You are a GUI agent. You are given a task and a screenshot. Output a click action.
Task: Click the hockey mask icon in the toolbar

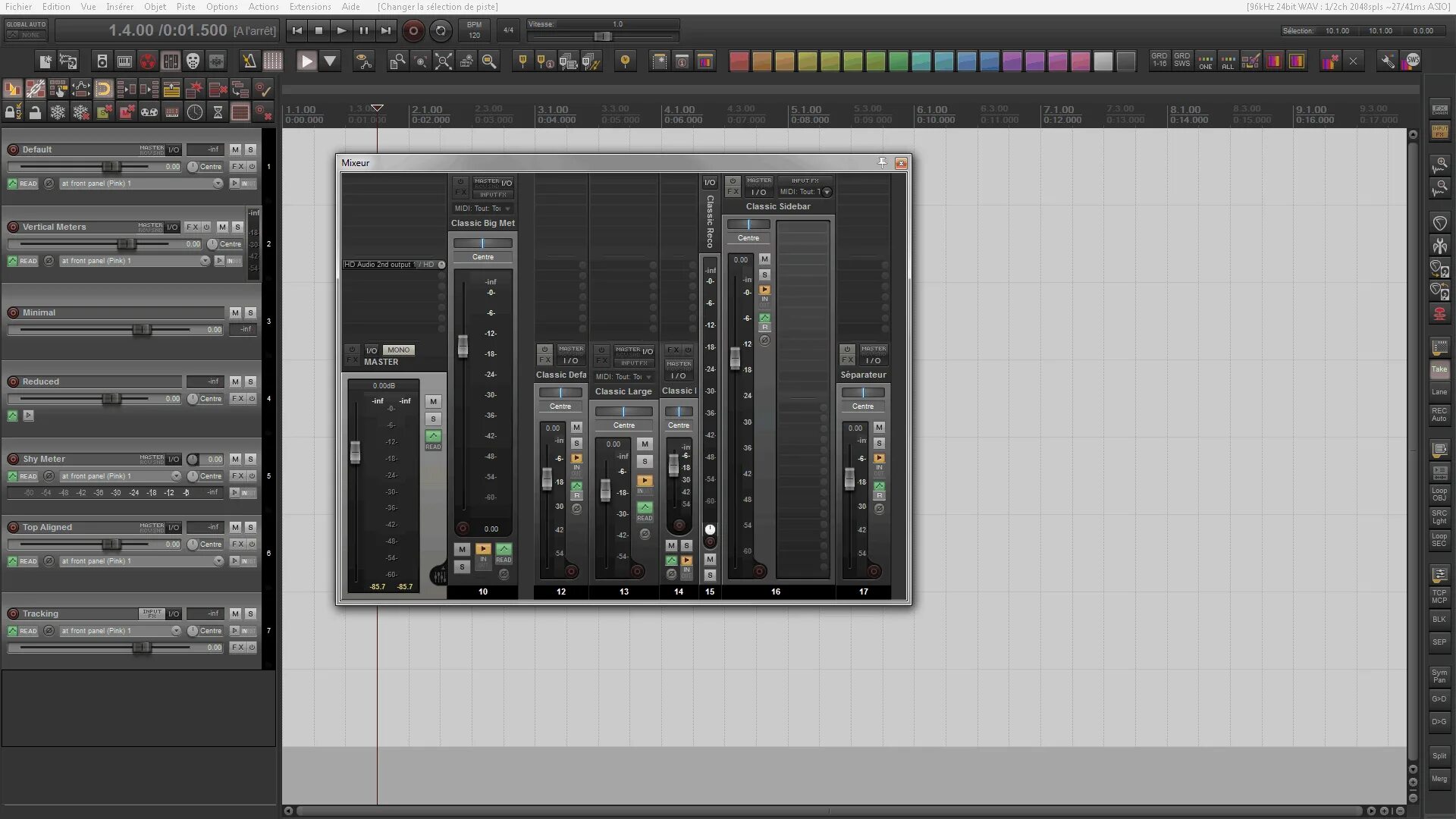point(193,61)
